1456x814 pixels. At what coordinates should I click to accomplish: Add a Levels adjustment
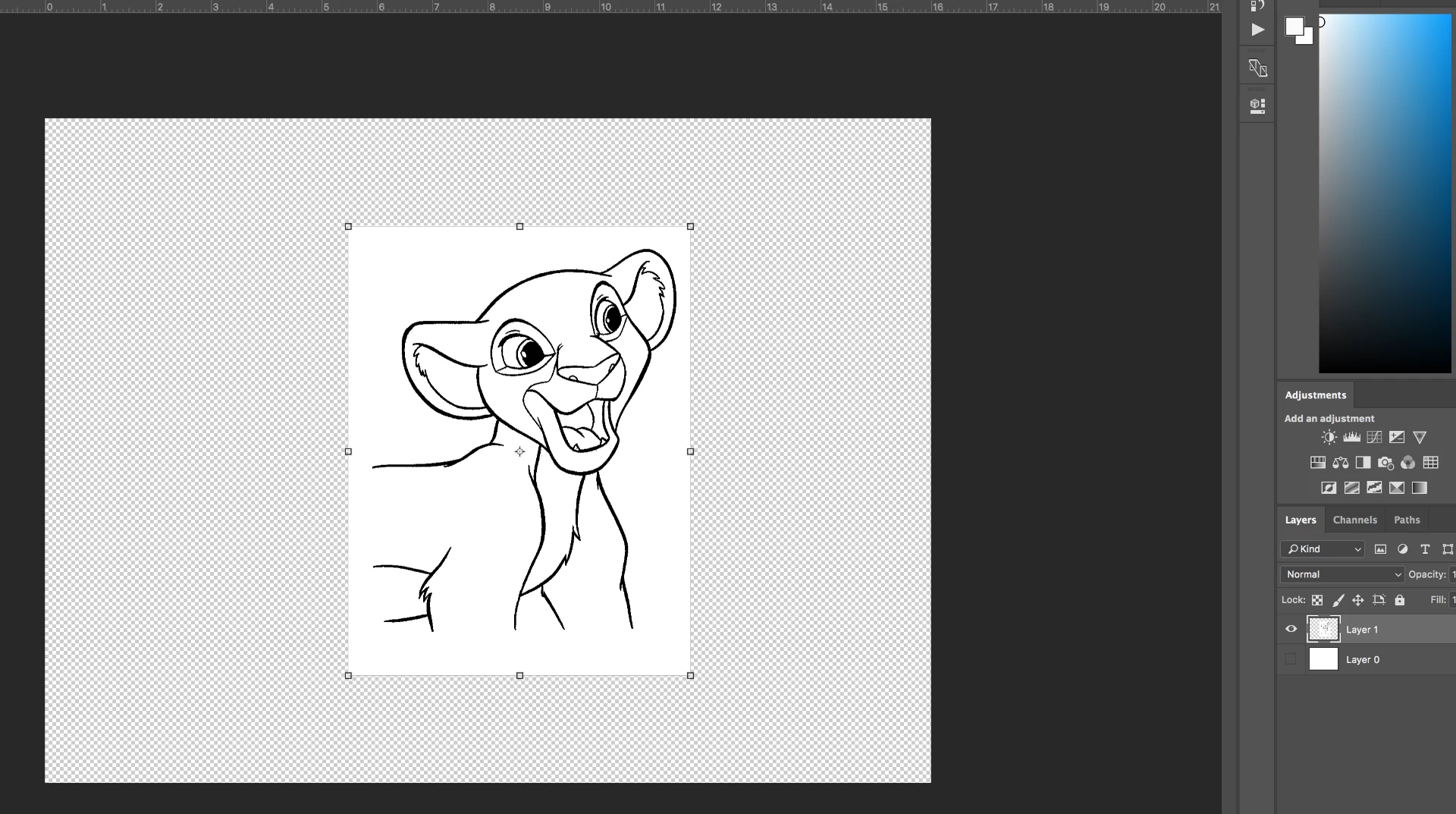coord(1351,437)
